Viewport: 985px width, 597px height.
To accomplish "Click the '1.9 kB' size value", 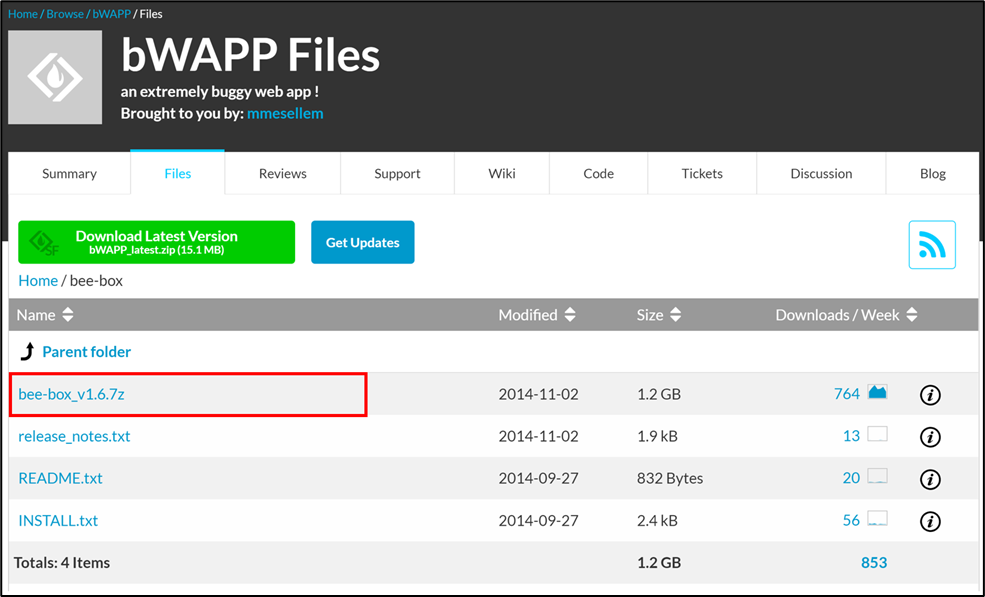I will point(657,436).
